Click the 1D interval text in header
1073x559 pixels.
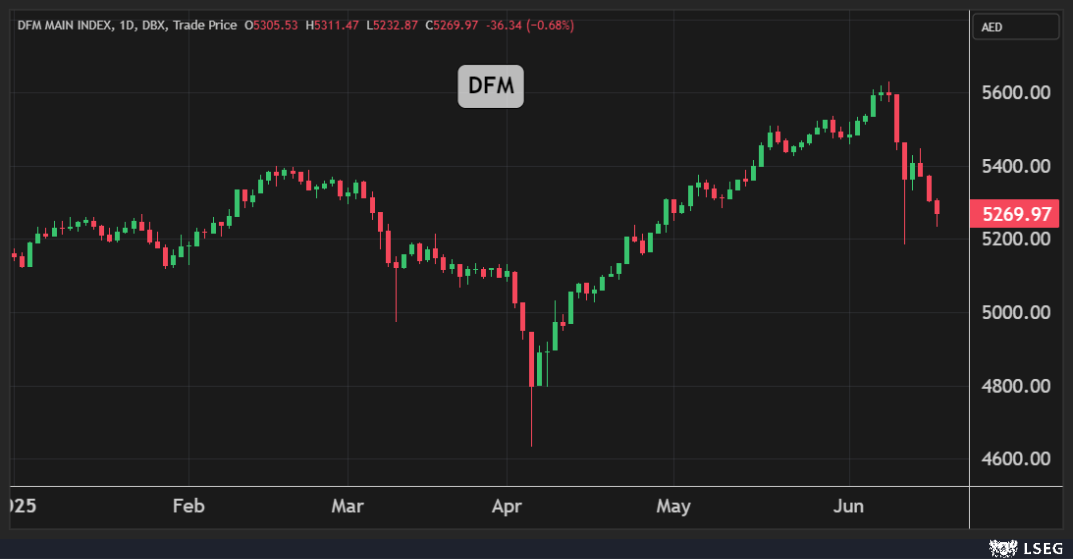click(x=127, y=25)
